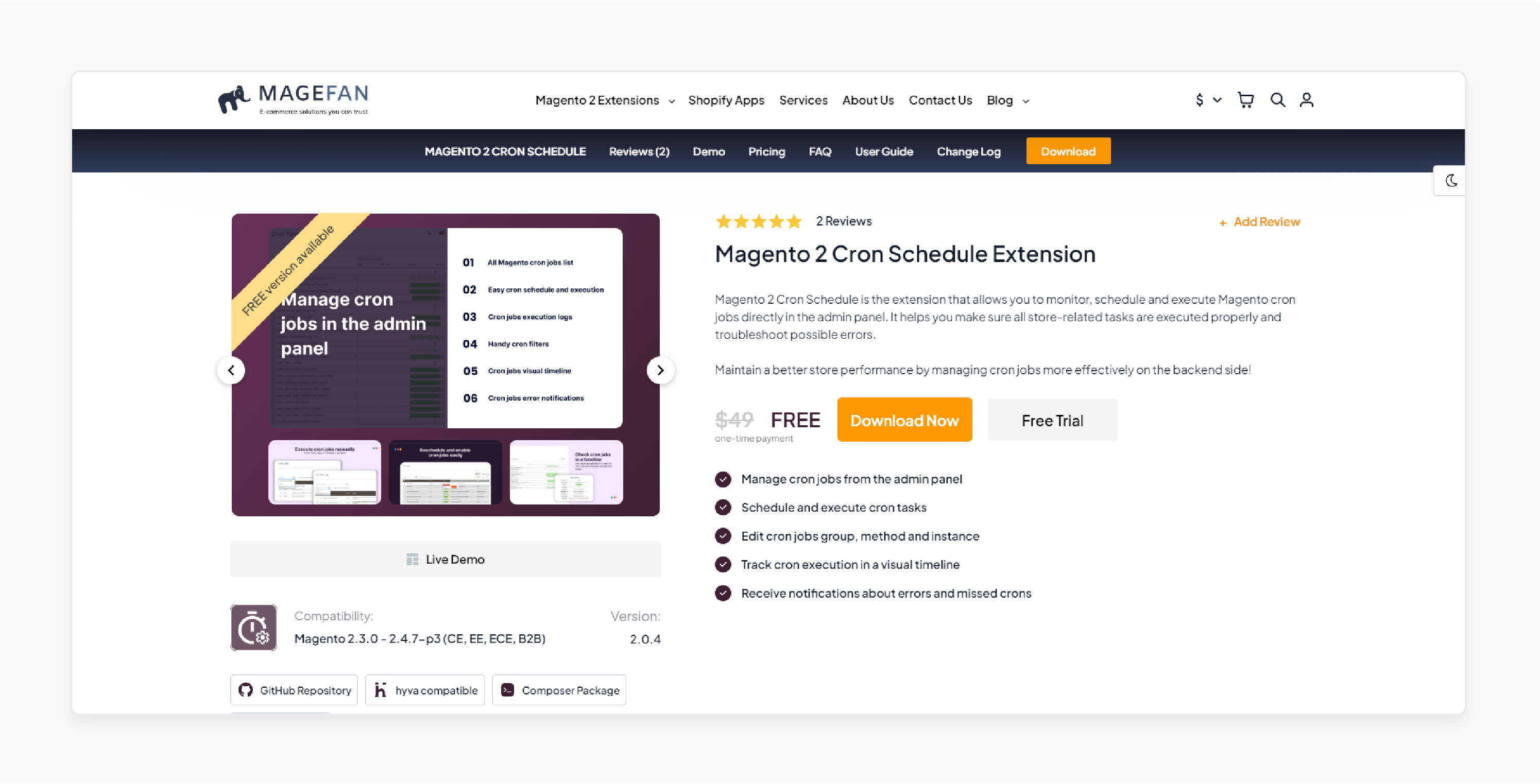This screenshot has width=1540, height=784.
Task: Toggle the free trial option
Action: [1052, 420]
